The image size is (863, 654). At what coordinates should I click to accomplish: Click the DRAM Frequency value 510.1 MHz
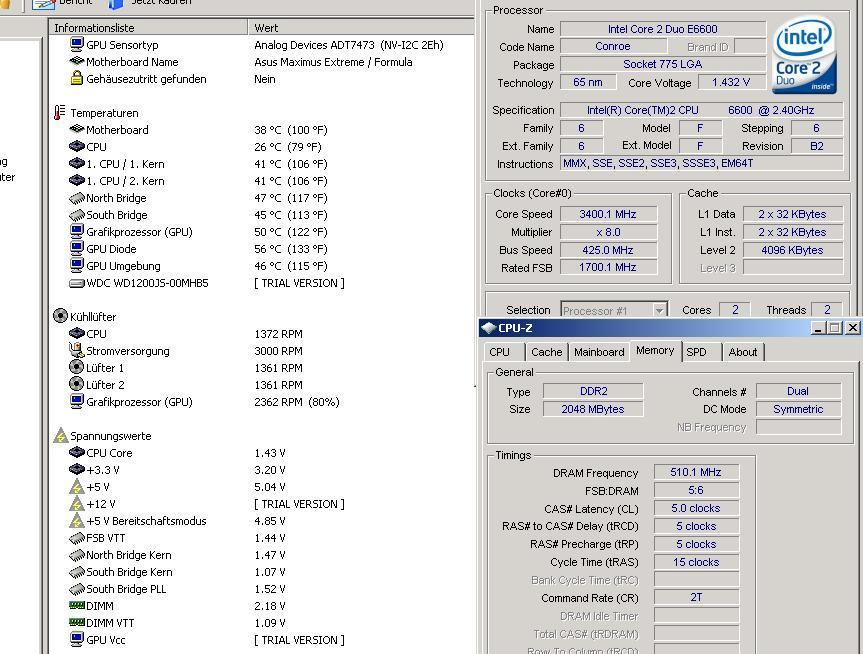click(696, 472)
